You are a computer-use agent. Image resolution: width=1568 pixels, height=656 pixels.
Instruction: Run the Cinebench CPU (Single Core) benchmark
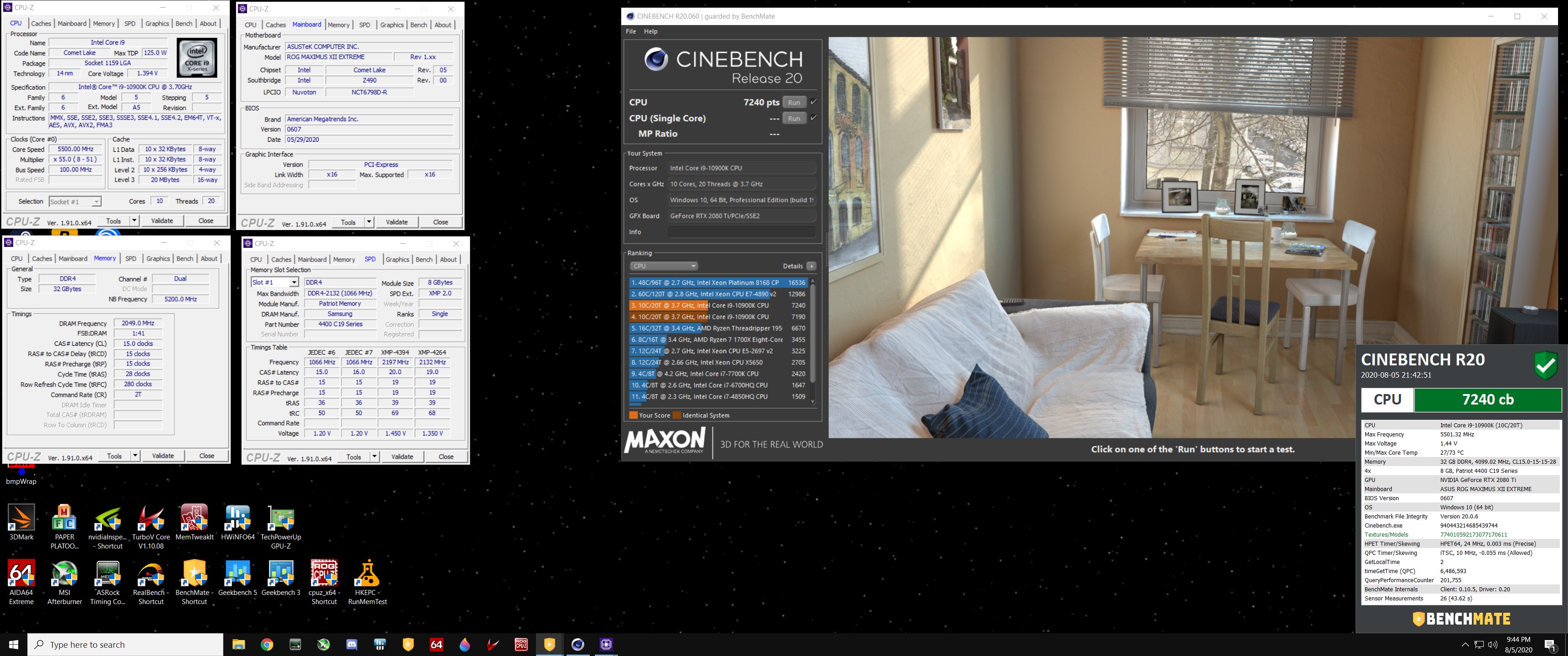(x=794, y=118)
